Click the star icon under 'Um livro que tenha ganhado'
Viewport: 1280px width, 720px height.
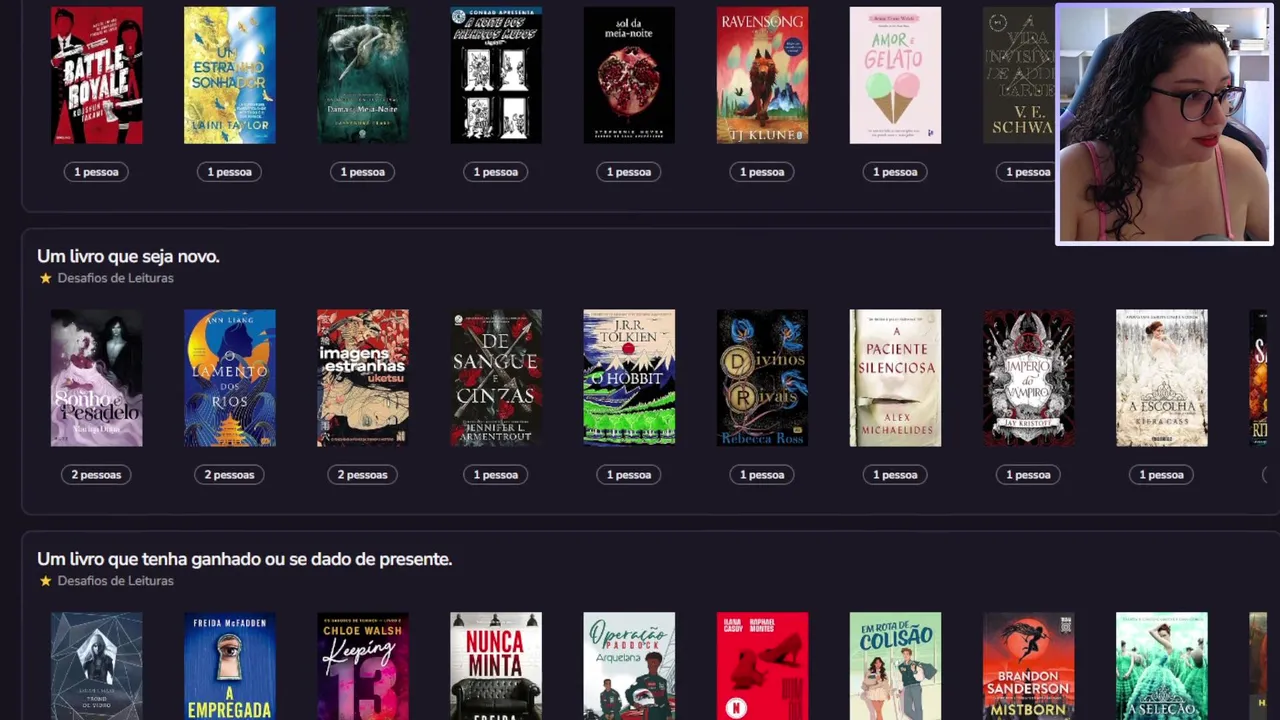click(45, 581)
